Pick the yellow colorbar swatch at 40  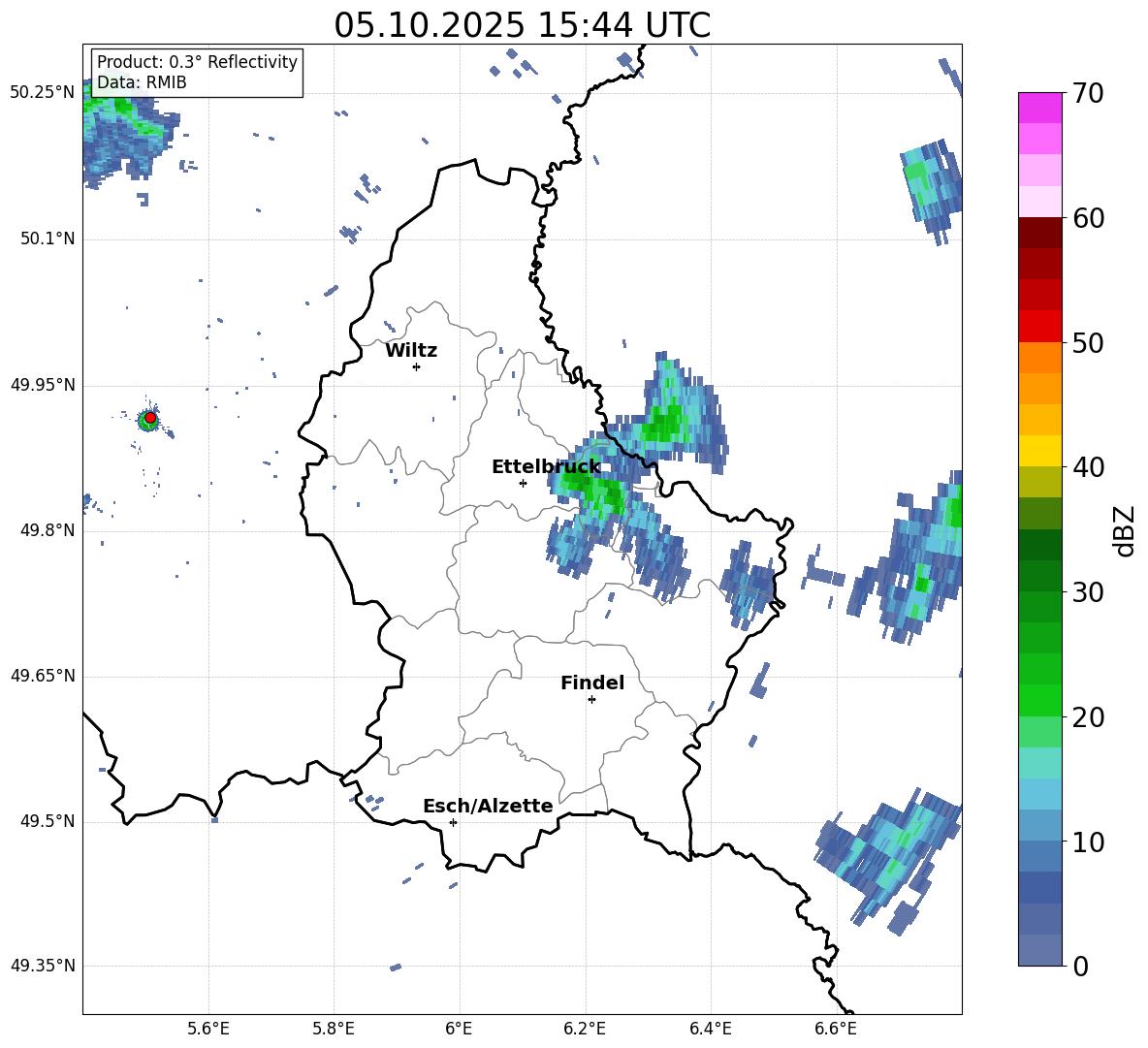(1039, 451)
